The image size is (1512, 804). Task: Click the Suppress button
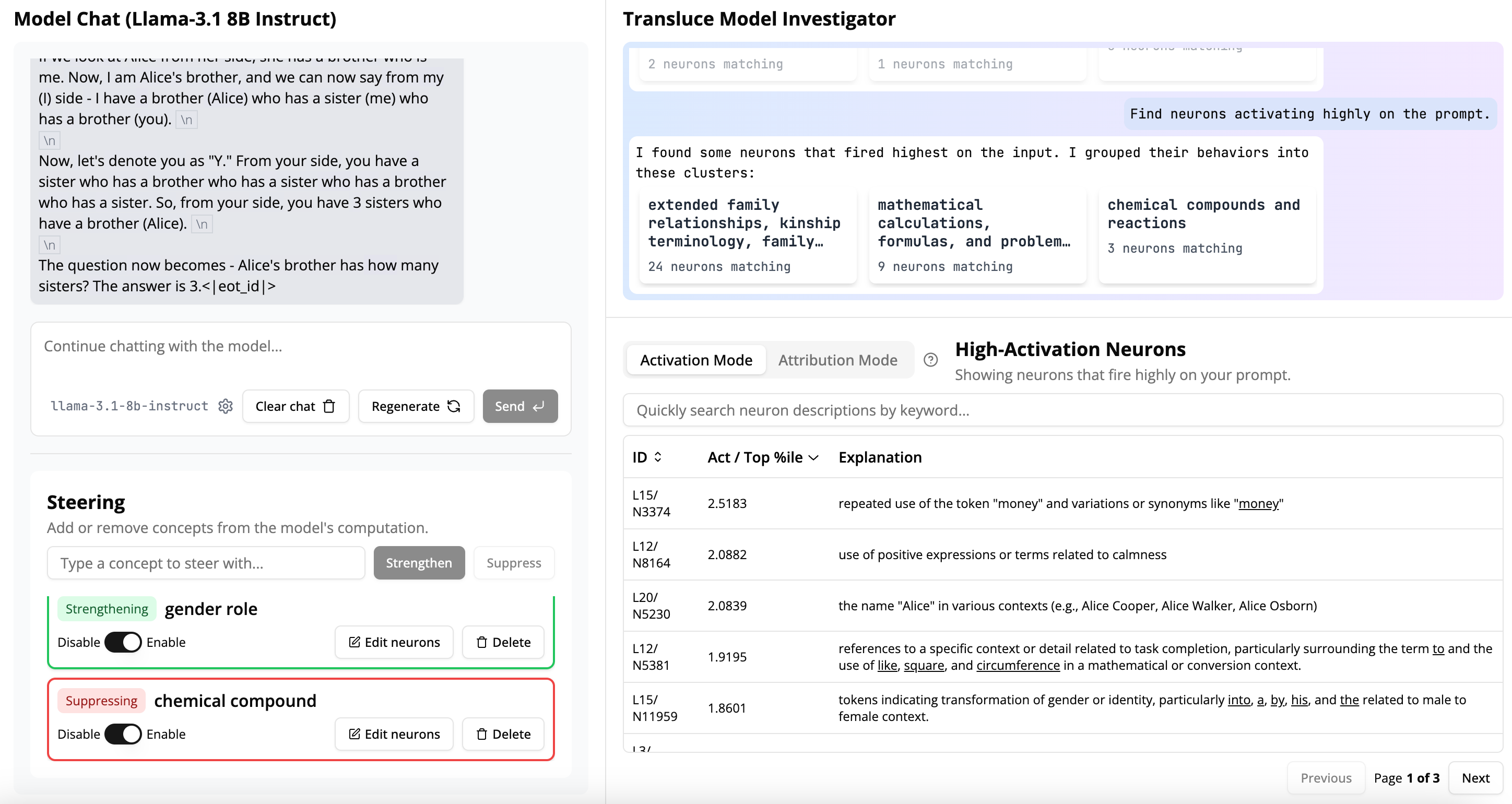(x=514, y=563)
